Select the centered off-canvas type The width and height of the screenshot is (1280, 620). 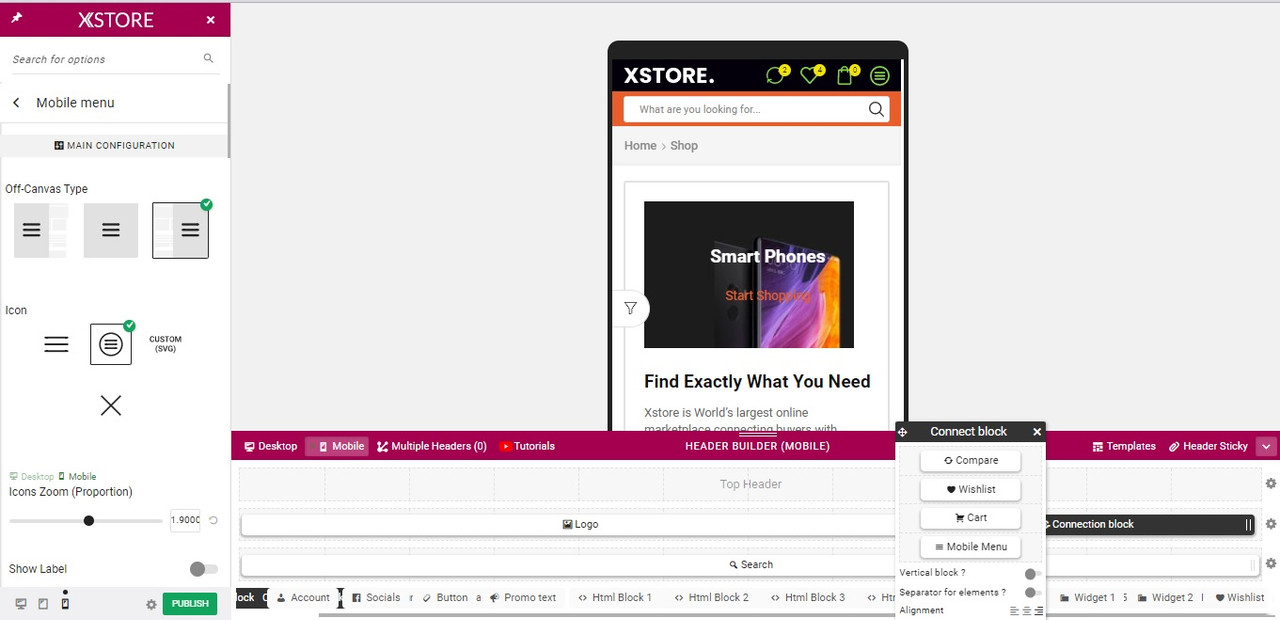coord(111,230)
